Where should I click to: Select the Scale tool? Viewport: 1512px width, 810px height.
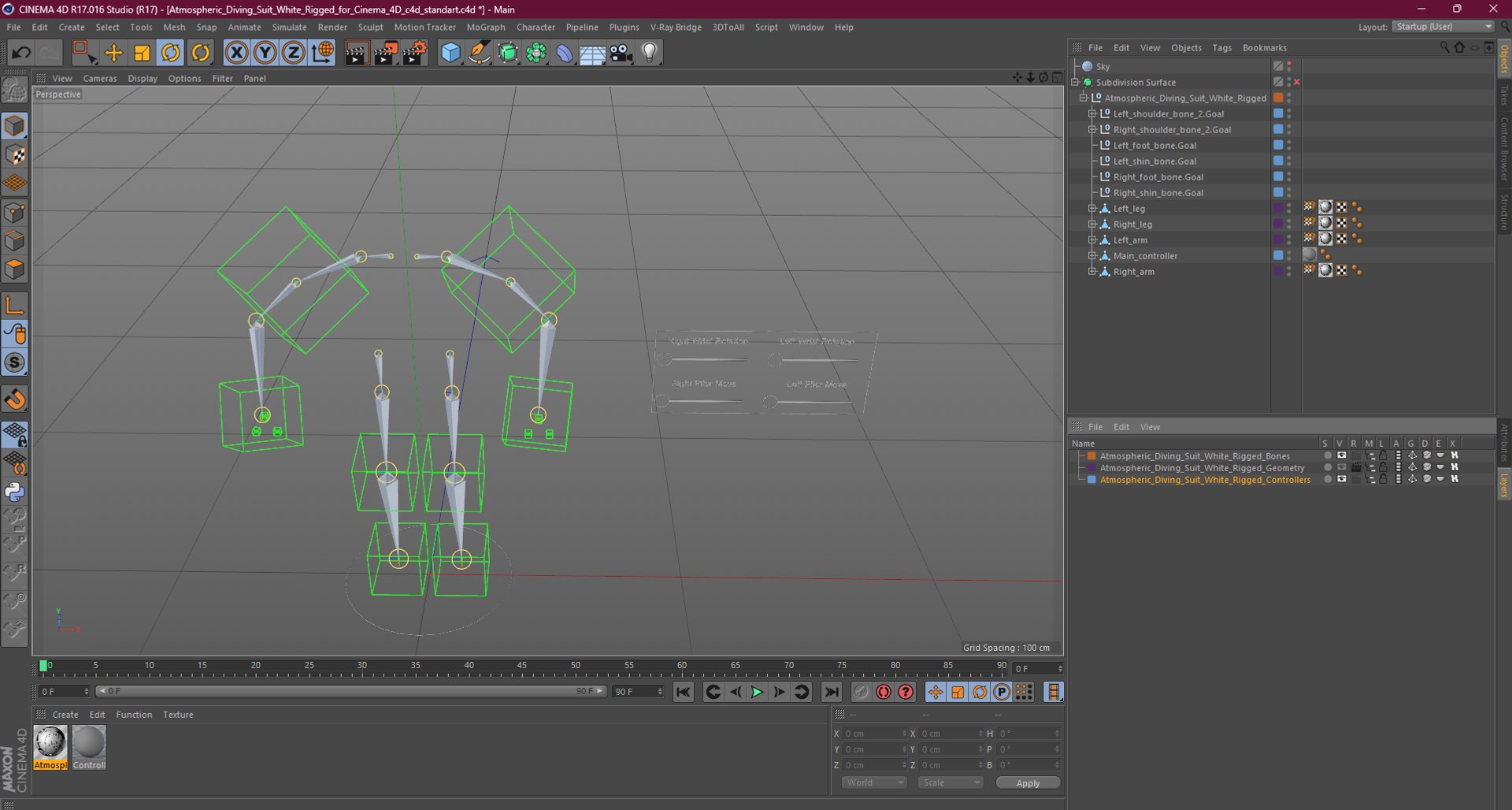tap(142, 53)
